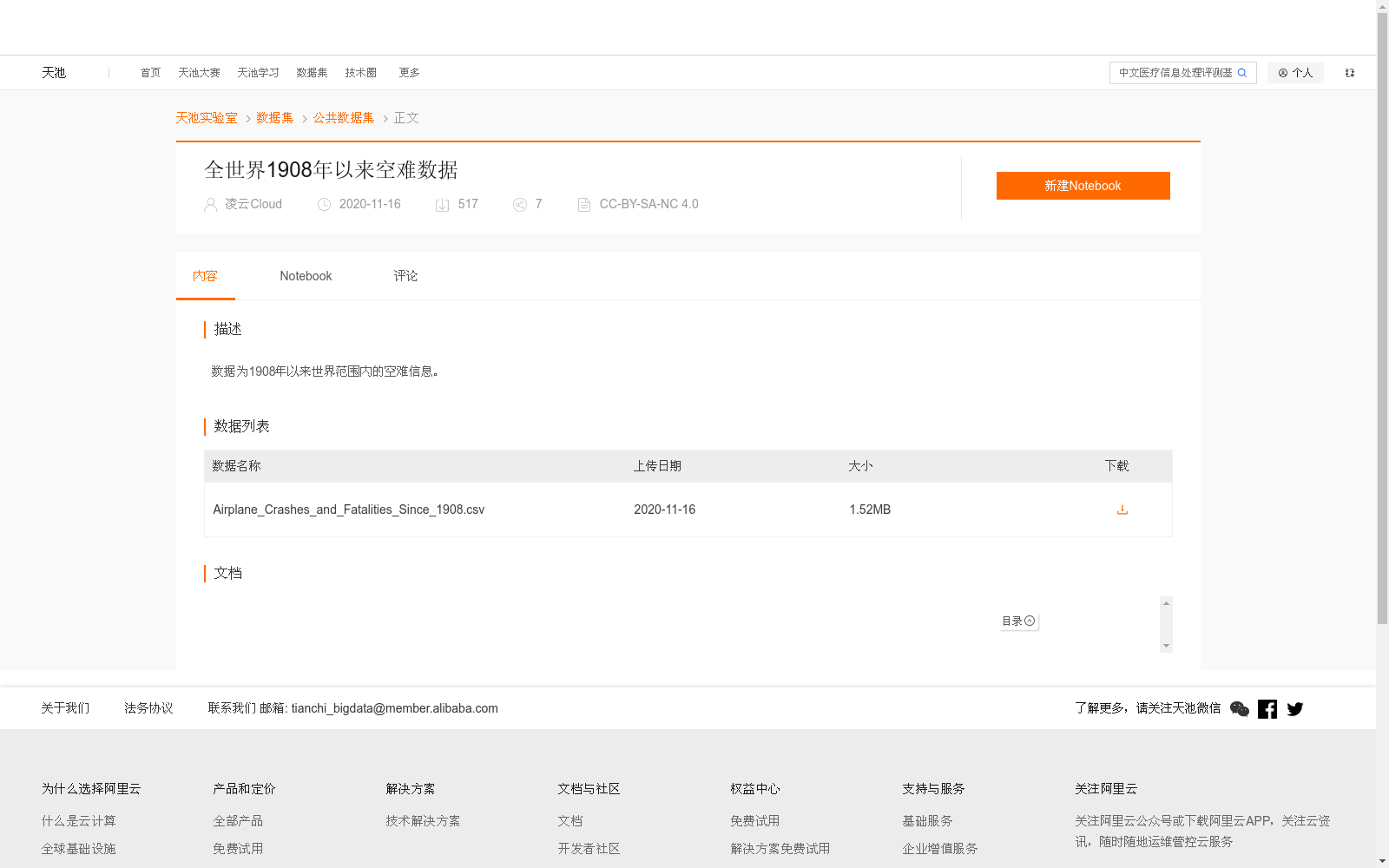Open the Twitter icon link
This screenshot has width=1389, height=868.
(x=1295, y=709)
